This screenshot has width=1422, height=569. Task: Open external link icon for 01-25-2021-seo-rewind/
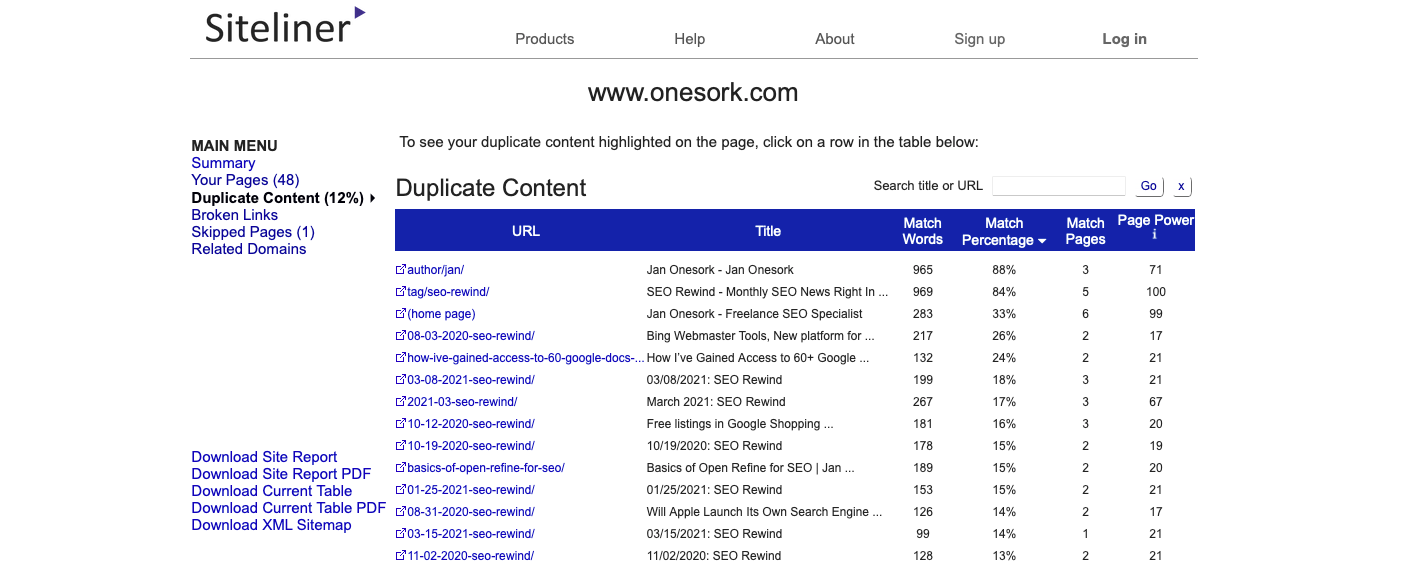click(x=401, y=490)
